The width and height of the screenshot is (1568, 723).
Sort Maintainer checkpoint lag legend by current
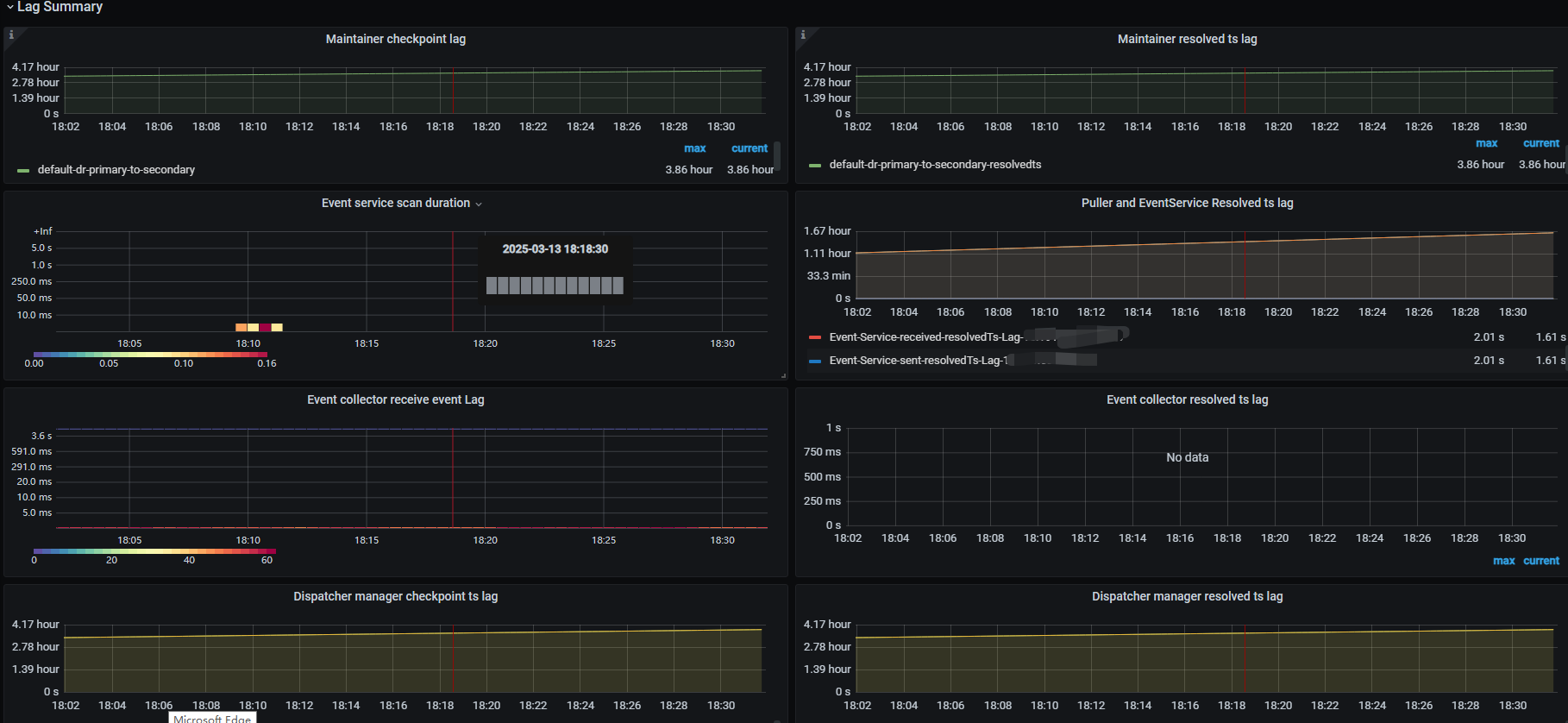click(x=750, y=148)
